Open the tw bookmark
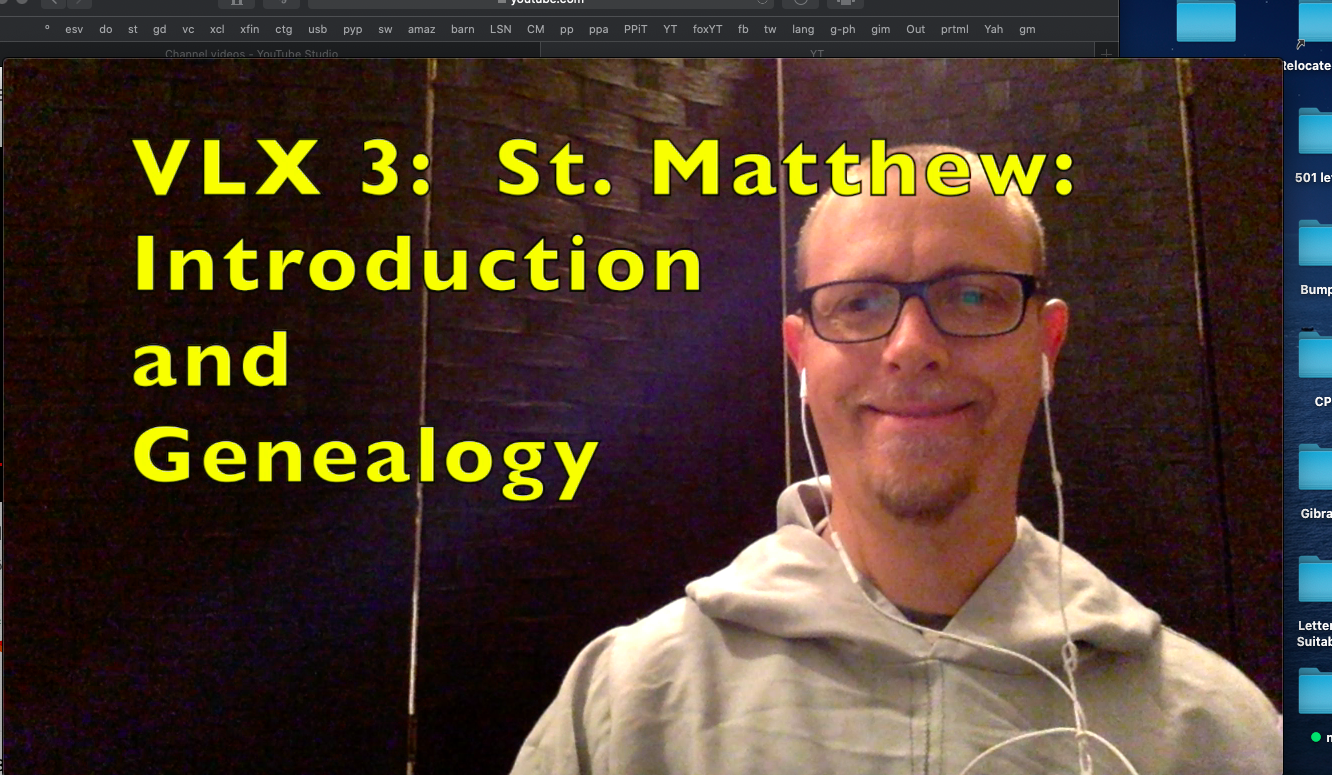Image resolution: width=1332 pixels, height=775 pixels. tap(770, 29)
